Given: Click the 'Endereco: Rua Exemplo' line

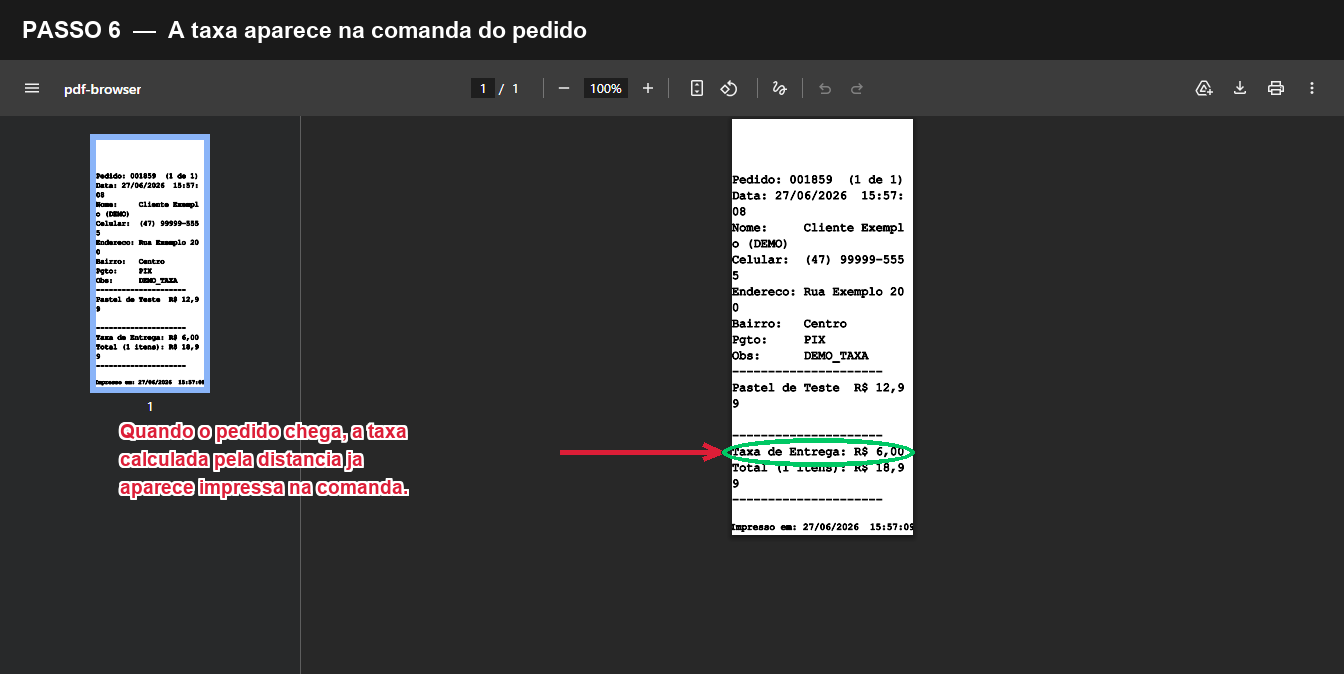Looking at the screenshot, I should 818,292.
